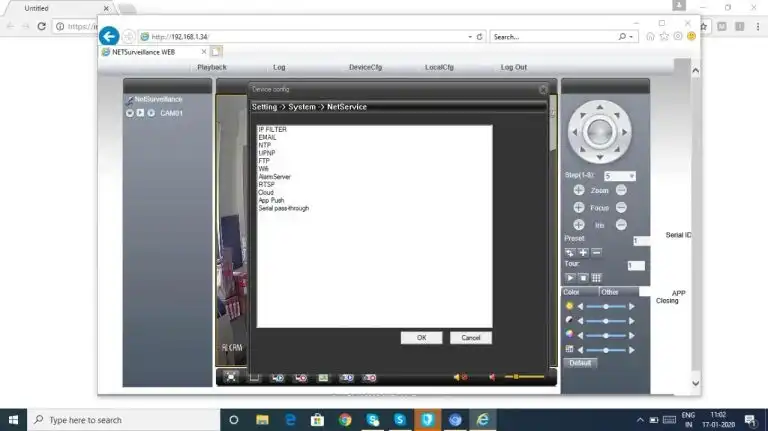Viewport: 768px width, 431px height.
Task: Click the Focus minus icon
Action: click(621, 207)
